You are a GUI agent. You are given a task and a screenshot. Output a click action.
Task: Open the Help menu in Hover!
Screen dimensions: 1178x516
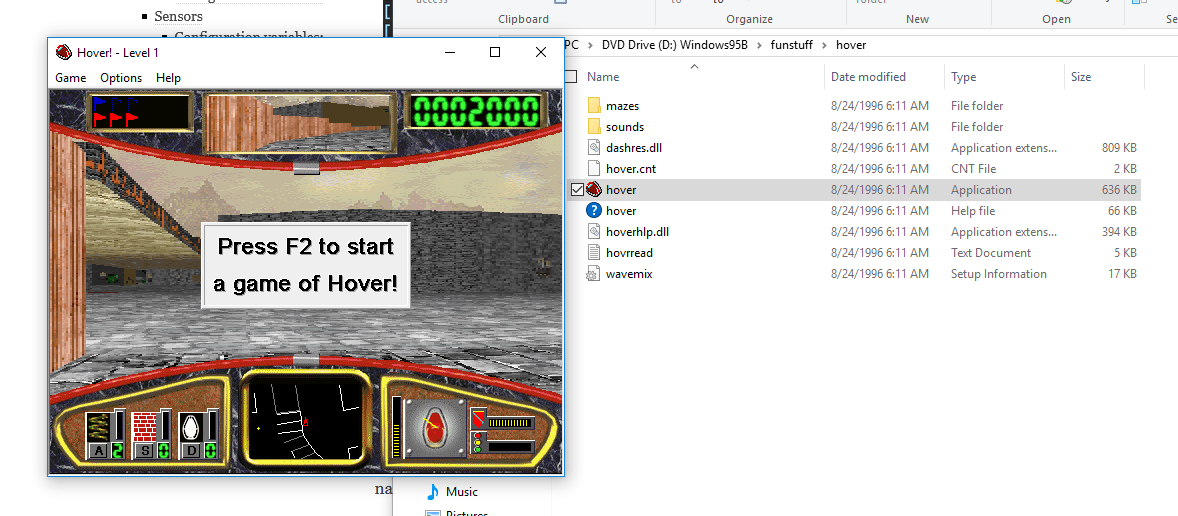coord(168,77)
